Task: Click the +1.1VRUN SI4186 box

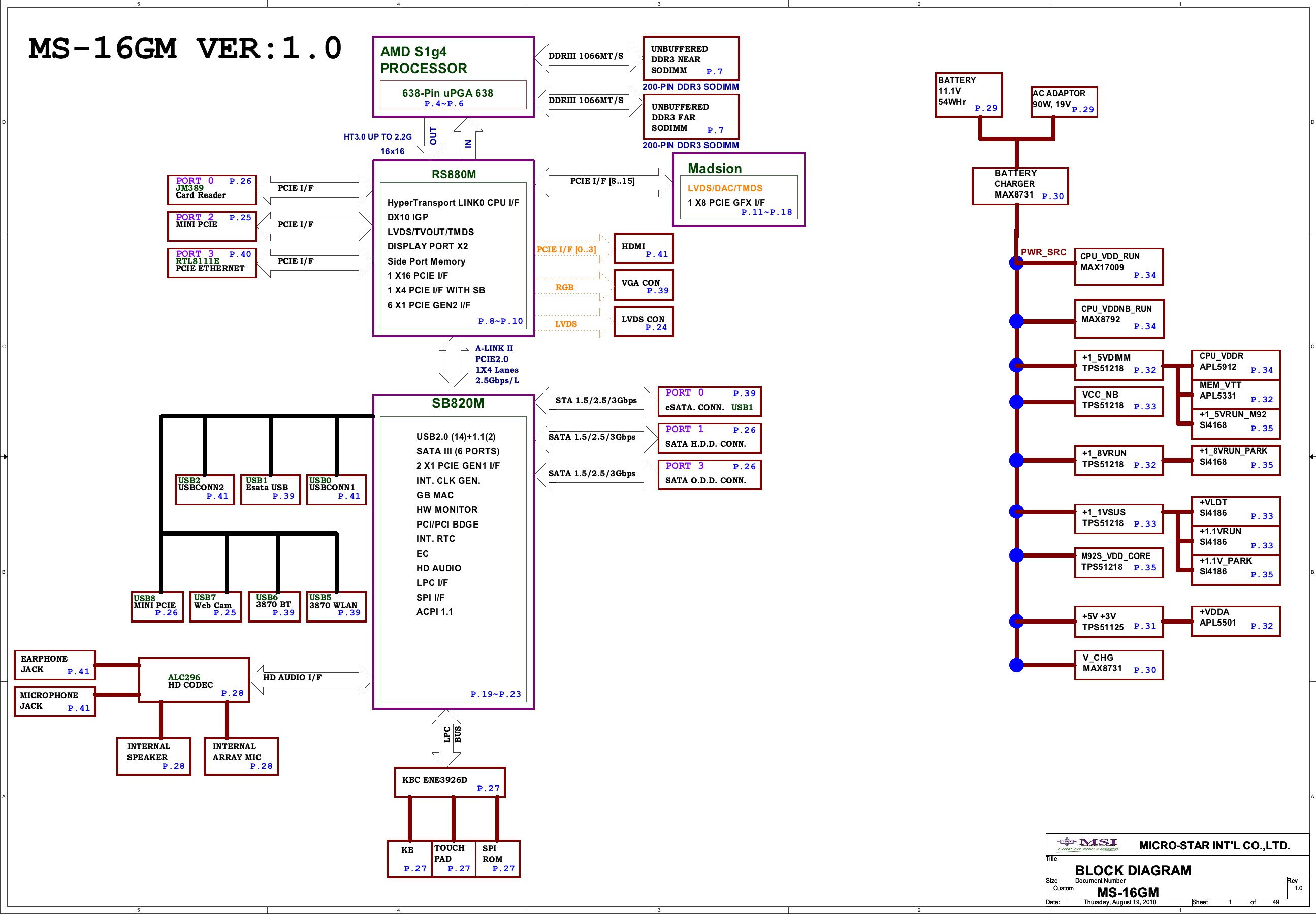Action: pyautogui.click(x=1236, y=540)
